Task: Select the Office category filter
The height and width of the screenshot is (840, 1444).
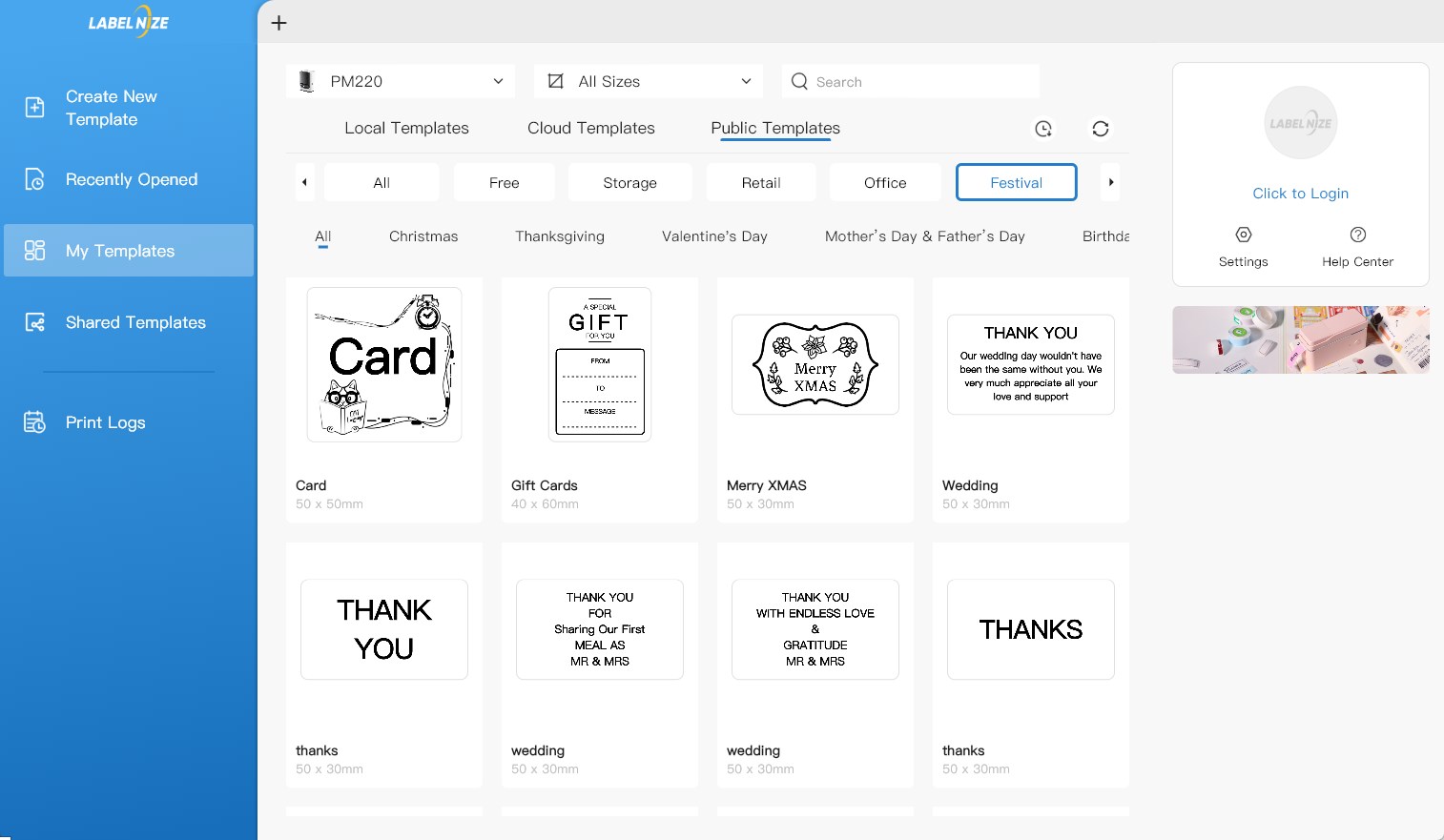Action: (885, 182)
